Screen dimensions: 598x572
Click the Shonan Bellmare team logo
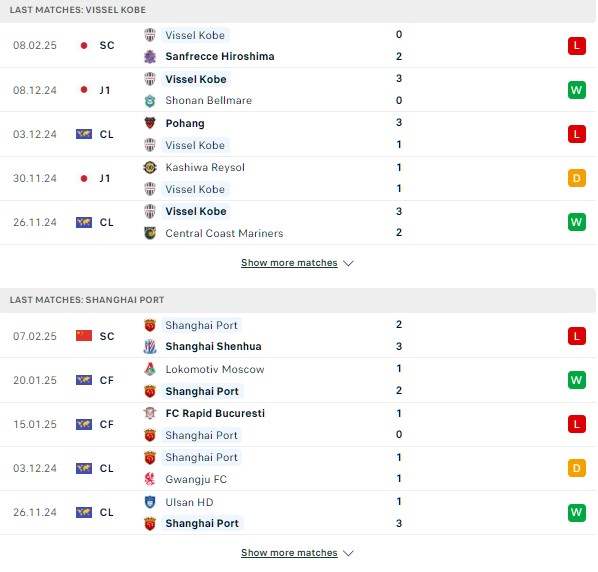[x=150, y=101]
